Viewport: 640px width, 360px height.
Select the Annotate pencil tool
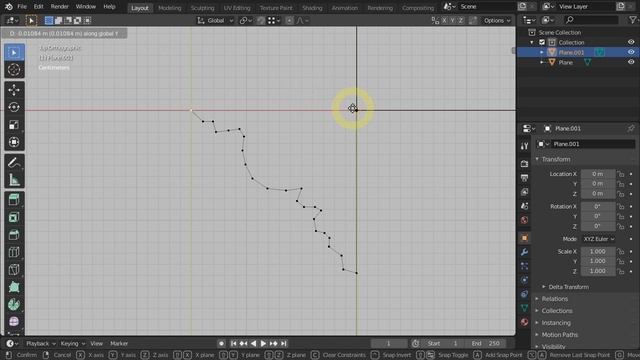pyautogui.click(x=14, y=162)
